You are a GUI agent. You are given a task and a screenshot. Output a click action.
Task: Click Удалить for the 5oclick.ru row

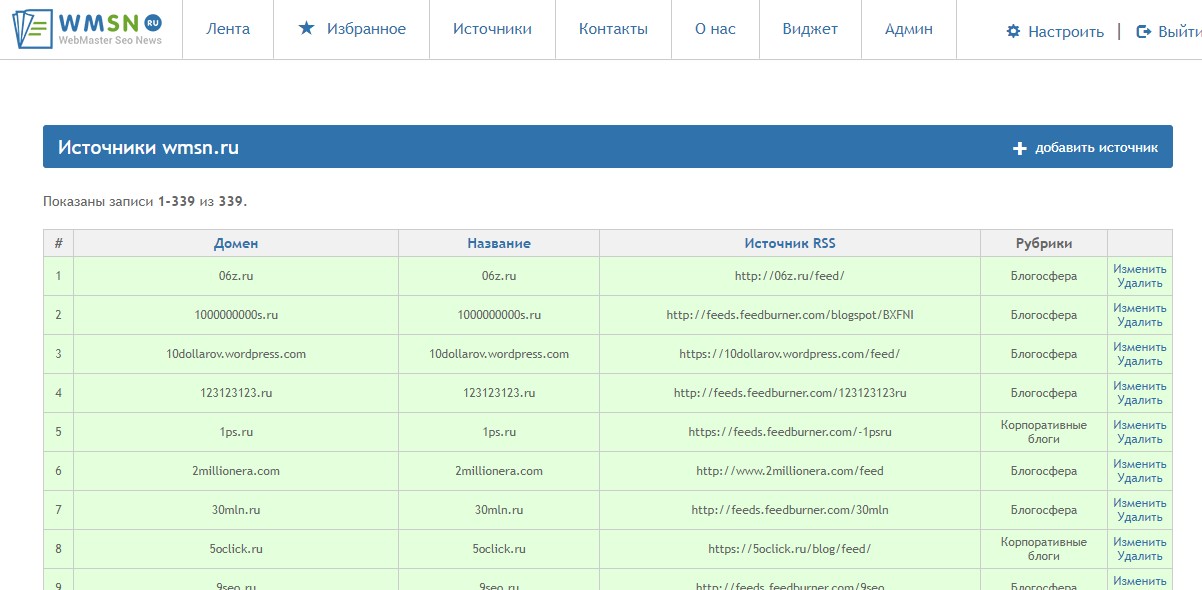1140,556
